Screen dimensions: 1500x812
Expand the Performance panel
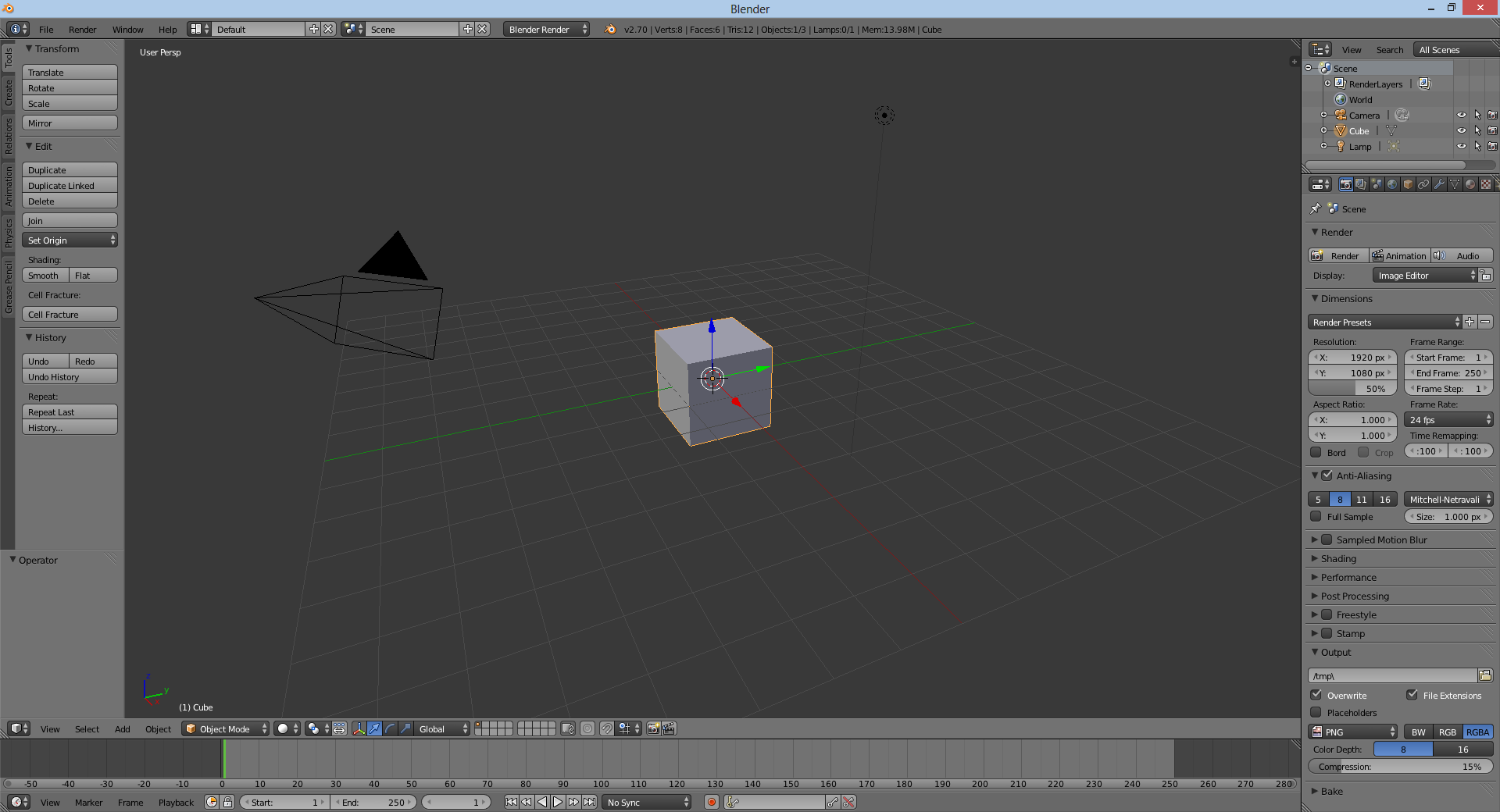pos(1349,577)
